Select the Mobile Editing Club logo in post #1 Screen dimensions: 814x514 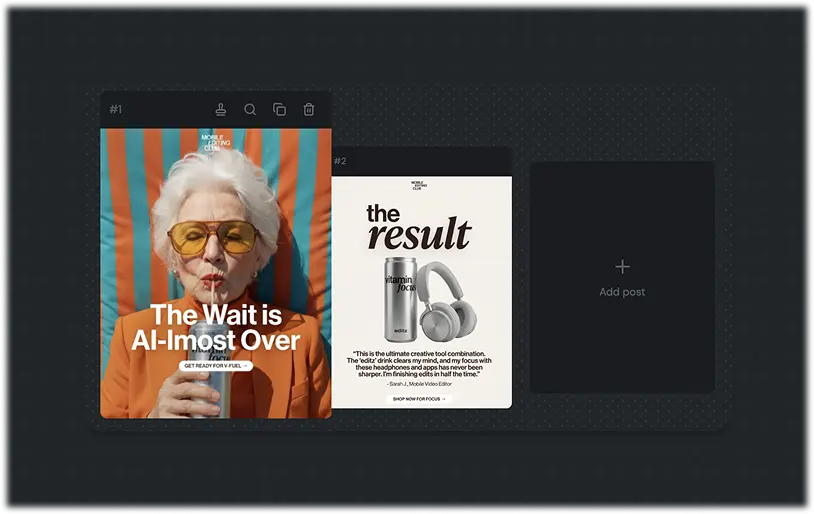tap(212, 143)
